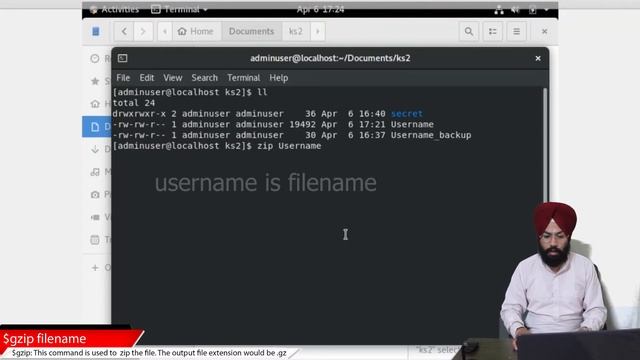Screen dimensions: 640x360
Task: Open the terminal Search menu
Action: pyautogui.click(x=204, y=78)
